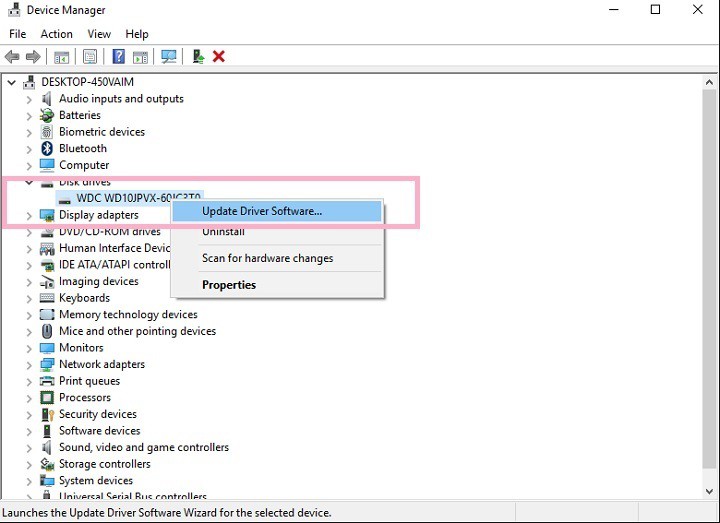Click the scrollbar down arrow
Screen dimensions: 720x523
(x=709, y=491)
